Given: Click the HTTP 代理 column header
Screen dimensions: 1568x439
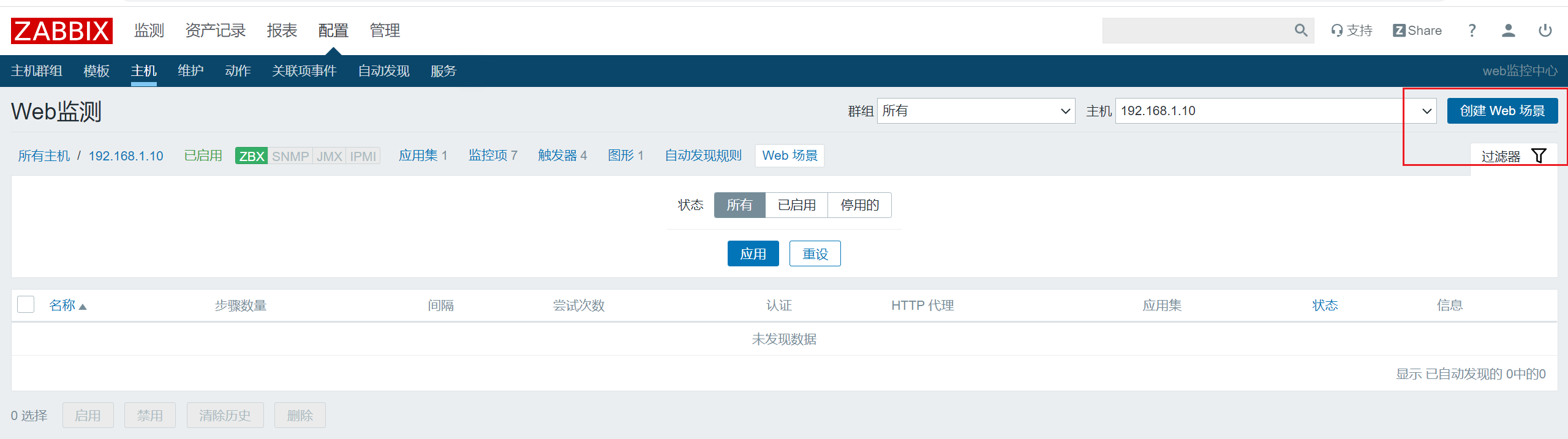Looking at the screenshot, I should pyautogui.click(x=922, y=305).
